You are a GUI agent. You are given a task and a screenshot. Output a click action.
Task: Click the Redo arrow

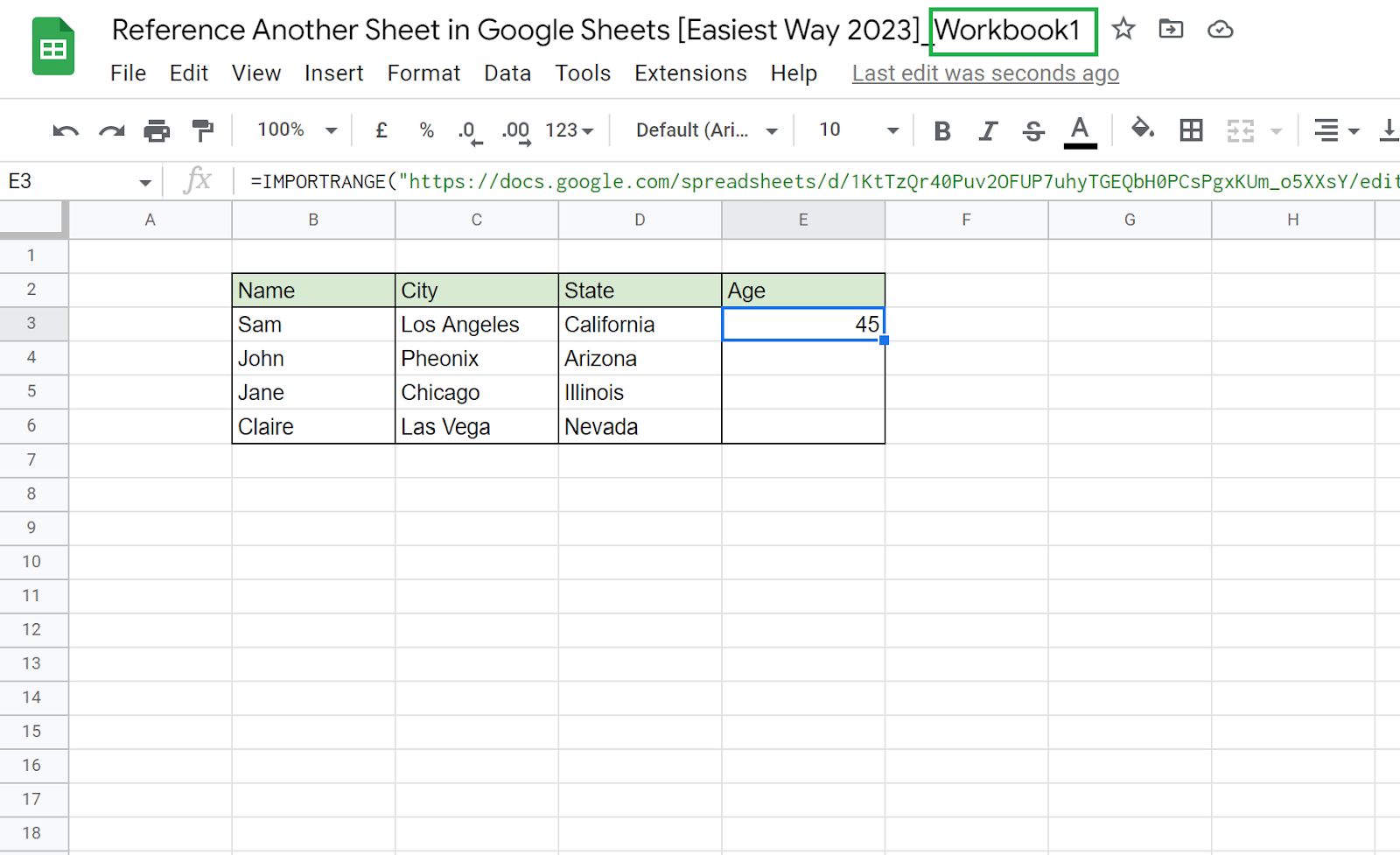point(111,131)
